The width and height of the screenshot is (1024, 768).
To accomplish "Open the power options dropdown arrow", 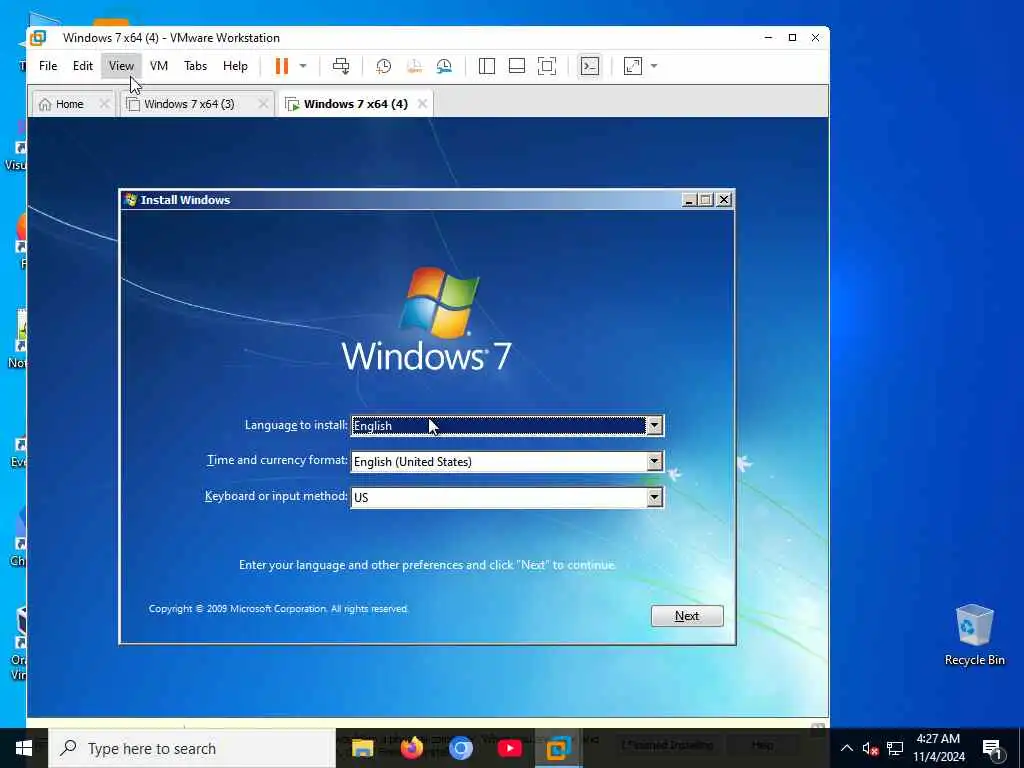I will [x=303, y=66].
